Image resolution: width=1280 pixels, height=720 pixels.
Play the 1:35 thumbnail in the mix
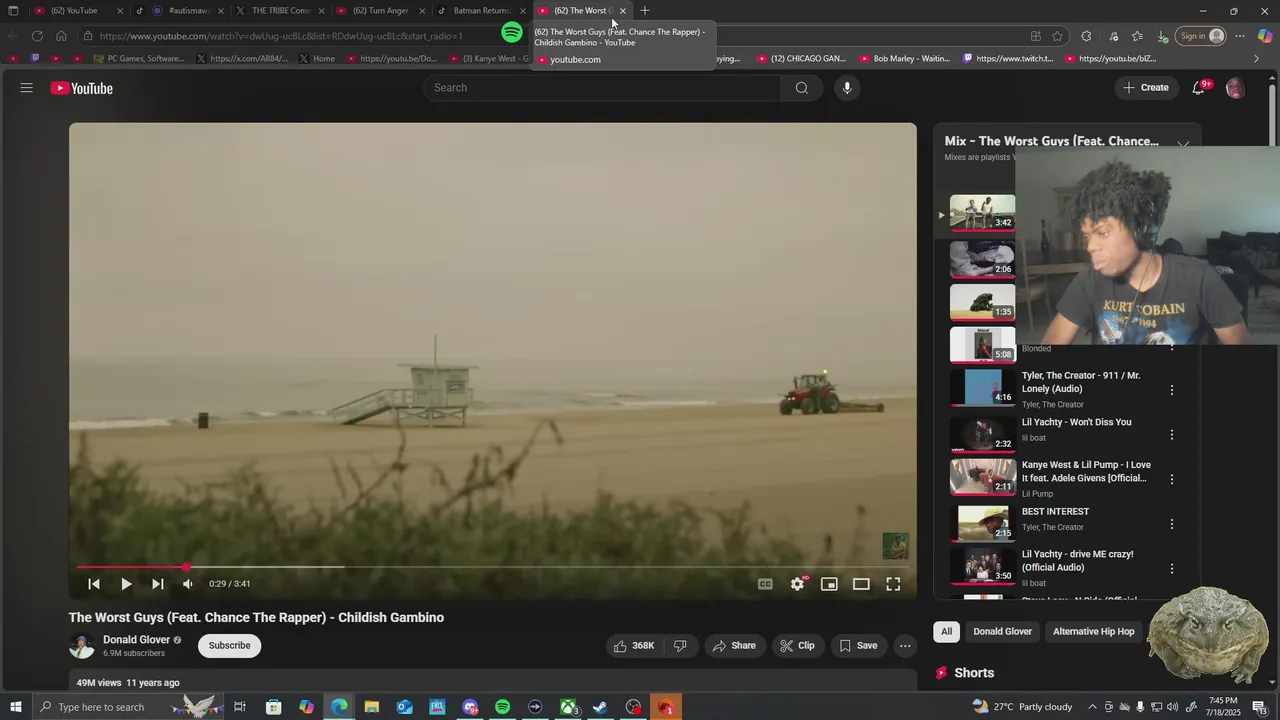[982, 302]
